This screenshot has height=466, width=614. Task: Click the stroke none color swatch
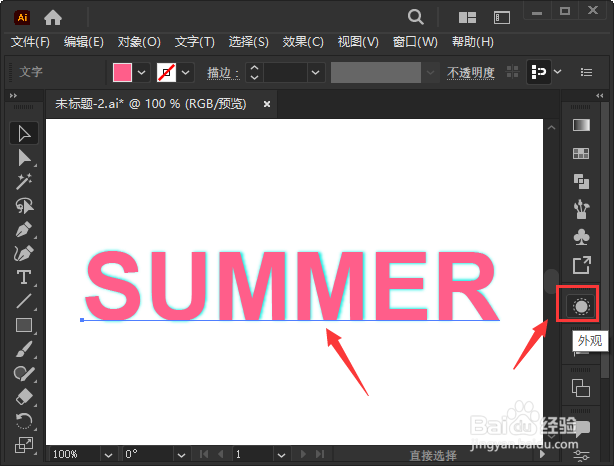(166, 72)
